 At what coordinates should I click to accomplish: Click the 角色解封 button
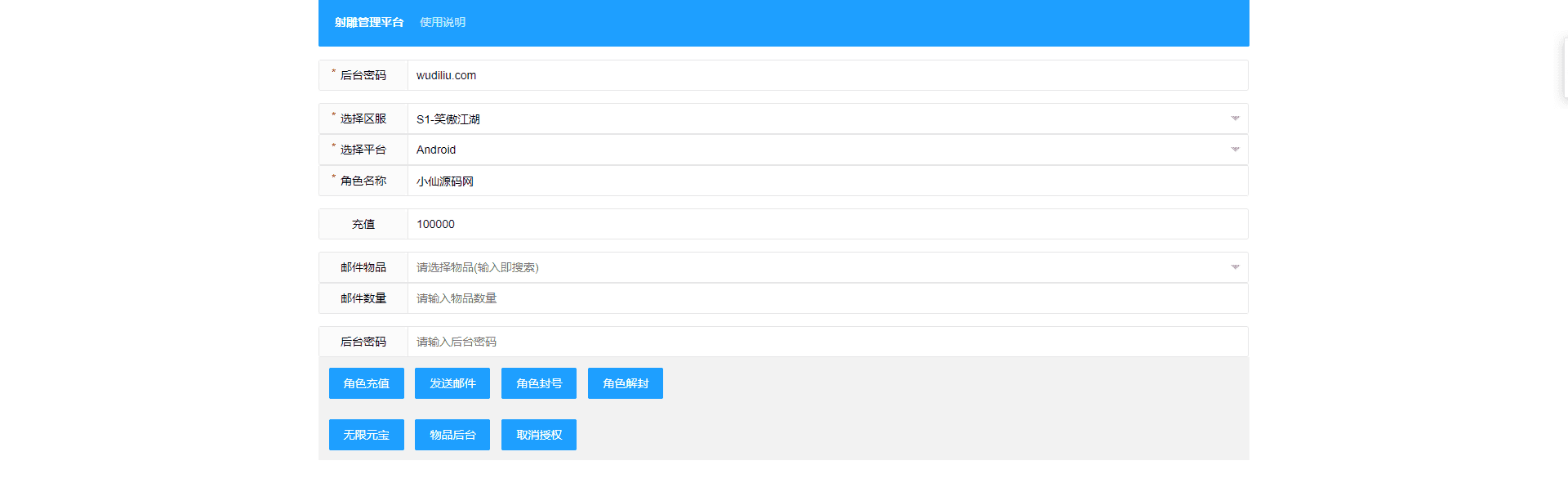(x=626, y=383)
